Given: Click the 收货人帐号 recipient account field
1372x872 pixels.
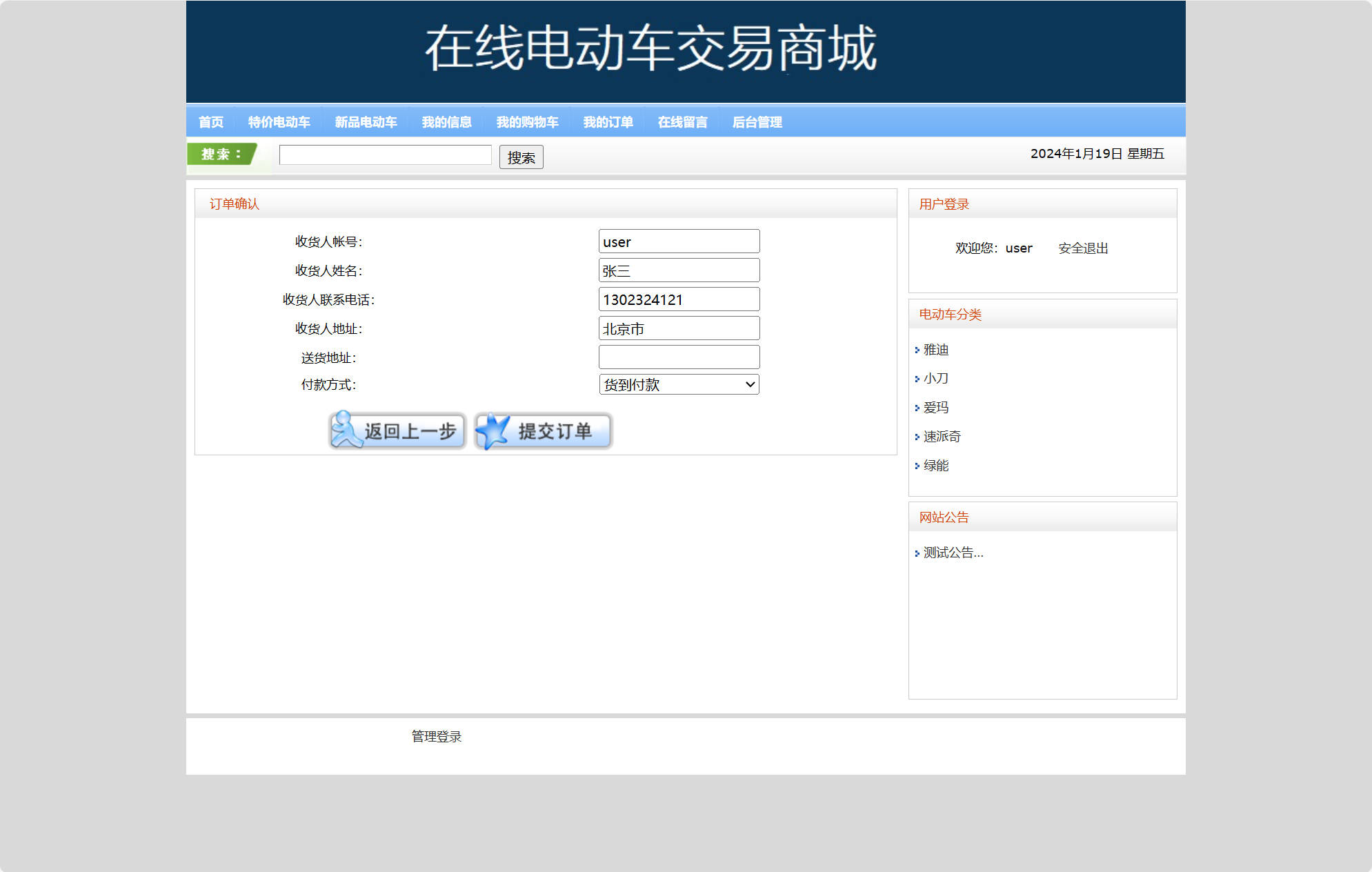Looking at the screenshot, I should [x=679, y=241].
